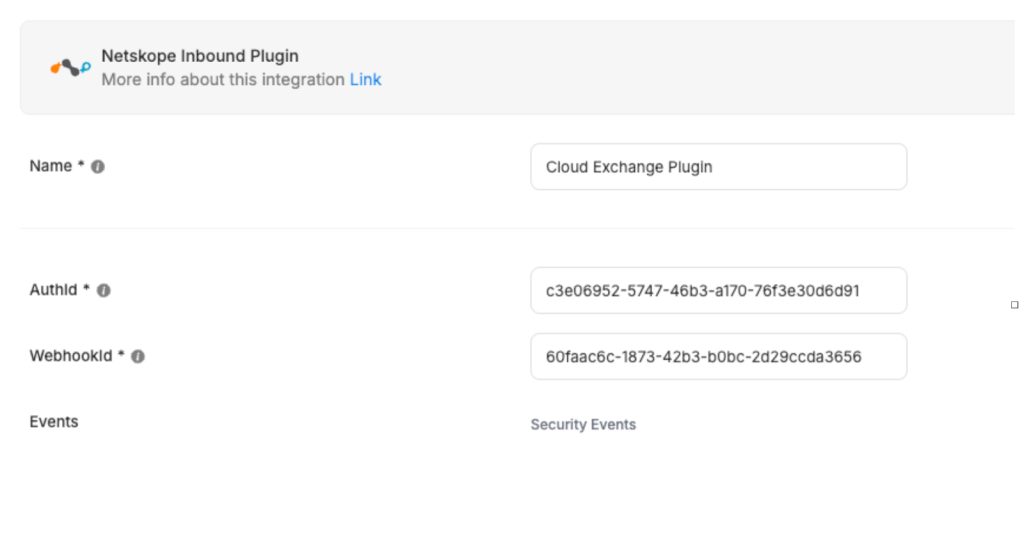Click the WebhookId field label
Viewport: 1024px width, 550px height.
(x=71, y=355)
